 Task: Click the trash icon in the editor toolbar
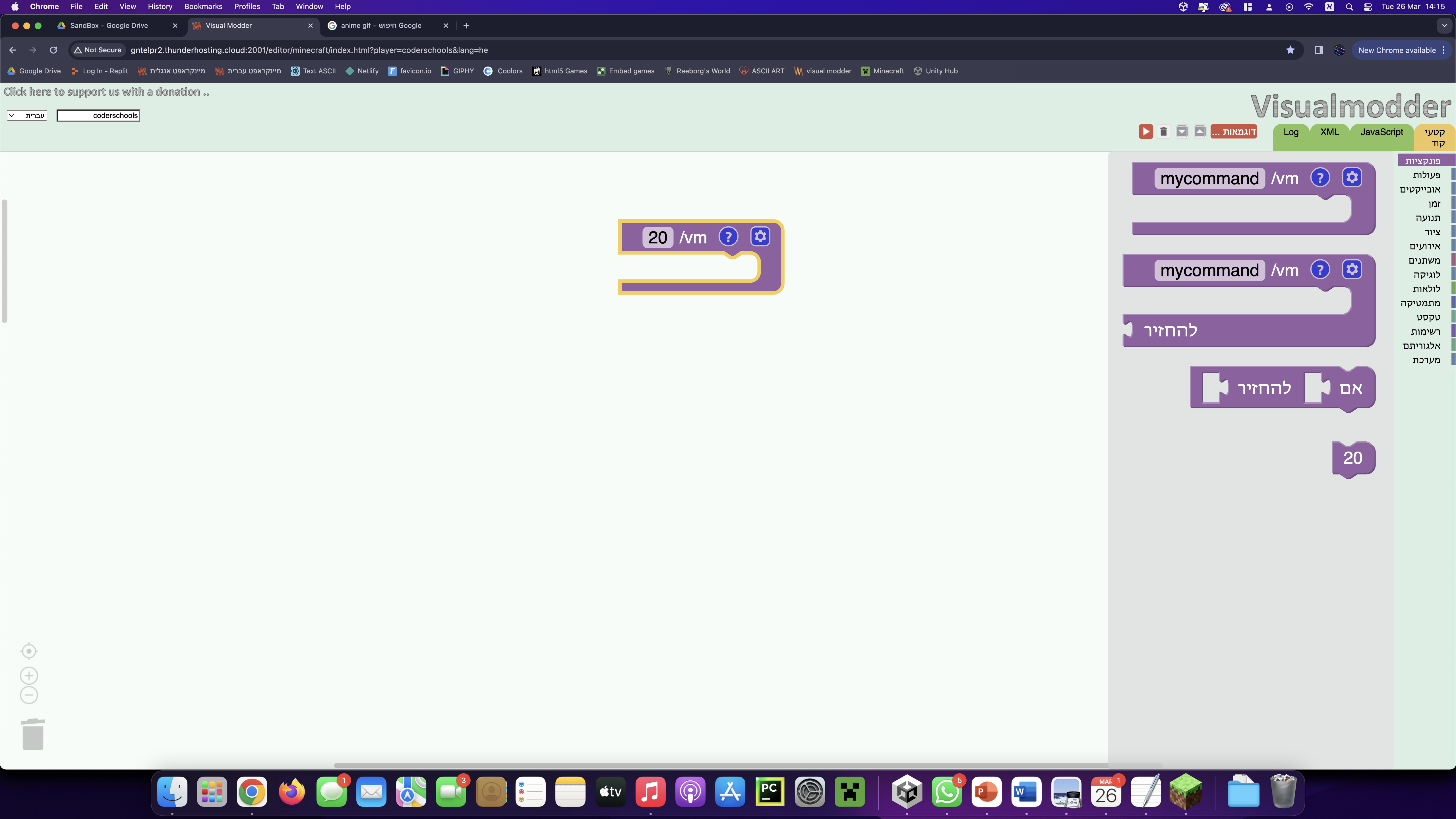click(x=1163, y=132)
